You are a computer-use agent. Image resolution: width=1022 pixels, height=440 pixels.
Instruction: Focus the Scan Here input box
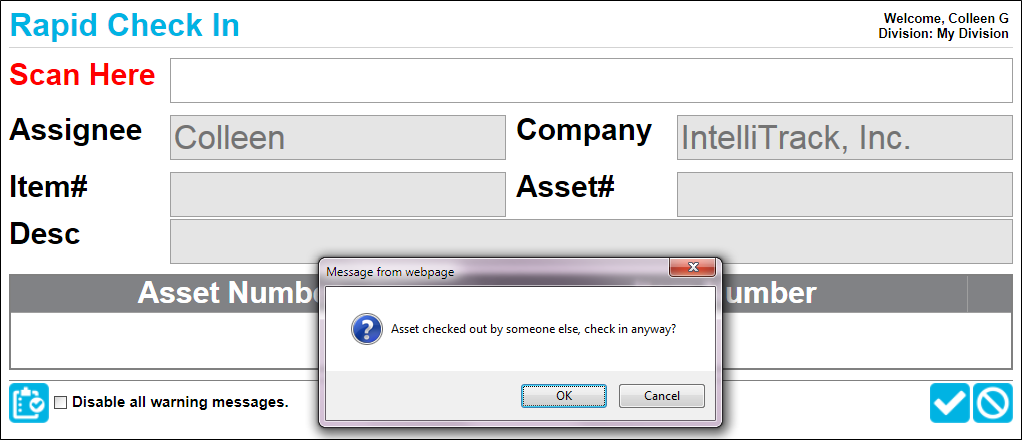coord(591,80)
